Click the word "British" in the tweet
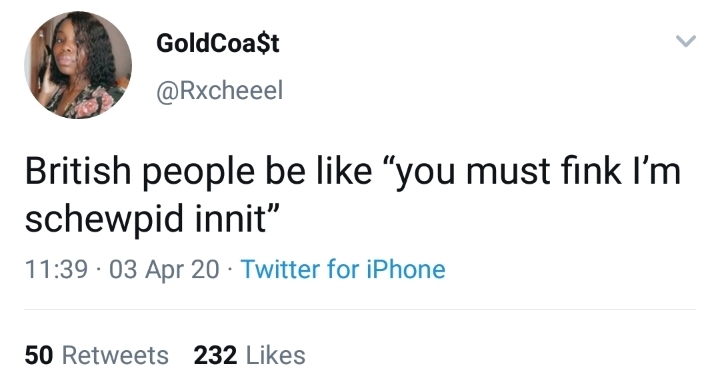The image size is (720, 382). click(x=78, y=171)
